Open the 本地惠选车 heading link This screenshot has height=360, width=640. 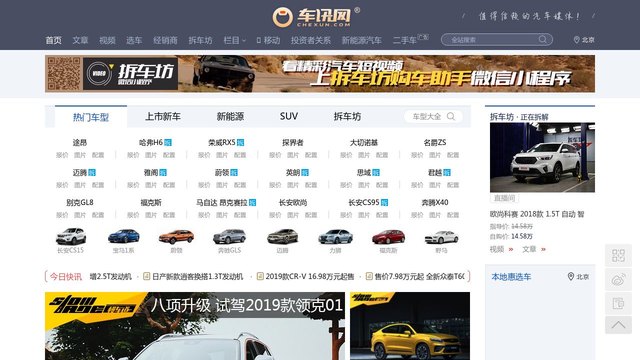click(511, 277)
